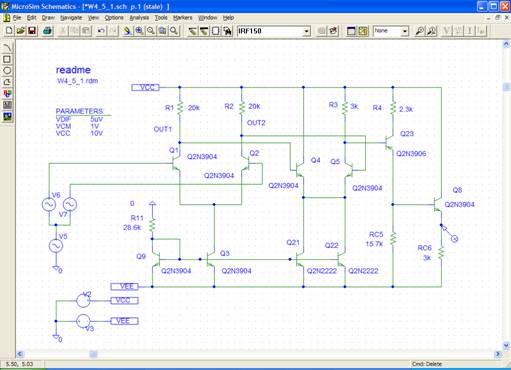Open the Options menu

[x=114, y=18]
